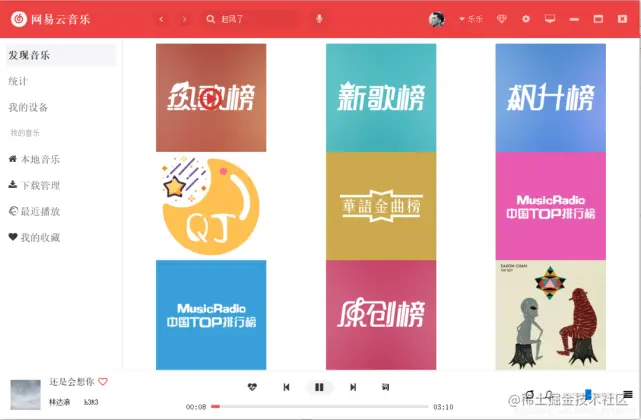The image size is (641, 420).
Task: Start voice search with the microphone icon
Action: 319,19
